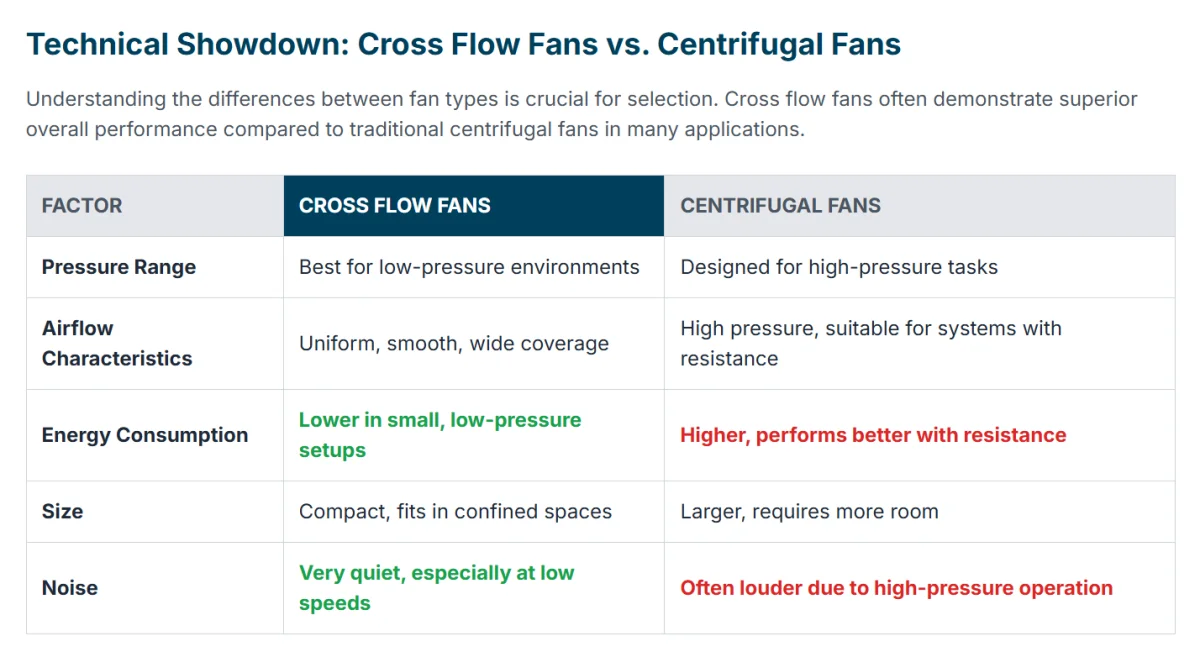Click red 'Higher, performs better with resistance' text
Image resolution: width=1200 pixels, height=657 pixels.
[x=873, y=435]
